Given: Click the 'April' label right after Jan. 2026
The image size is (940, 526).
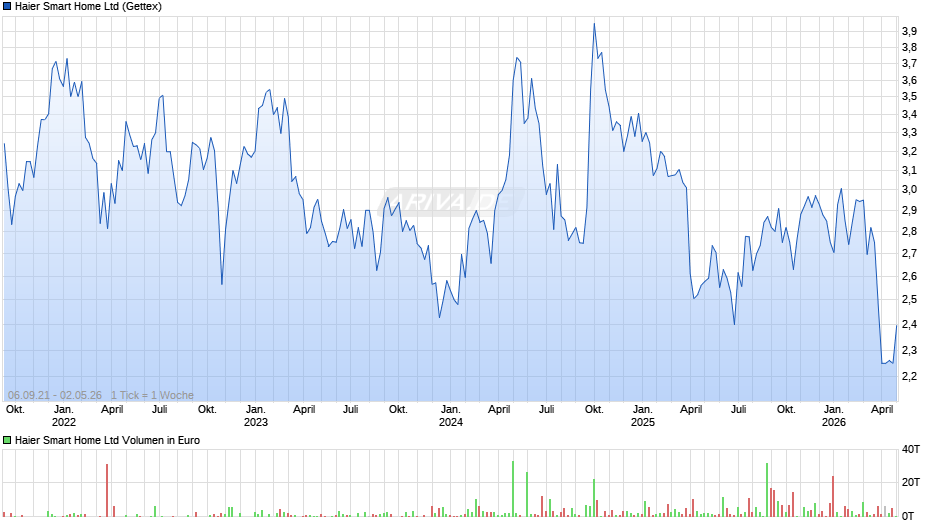Looking at the screenshot, I should [882, 409].
